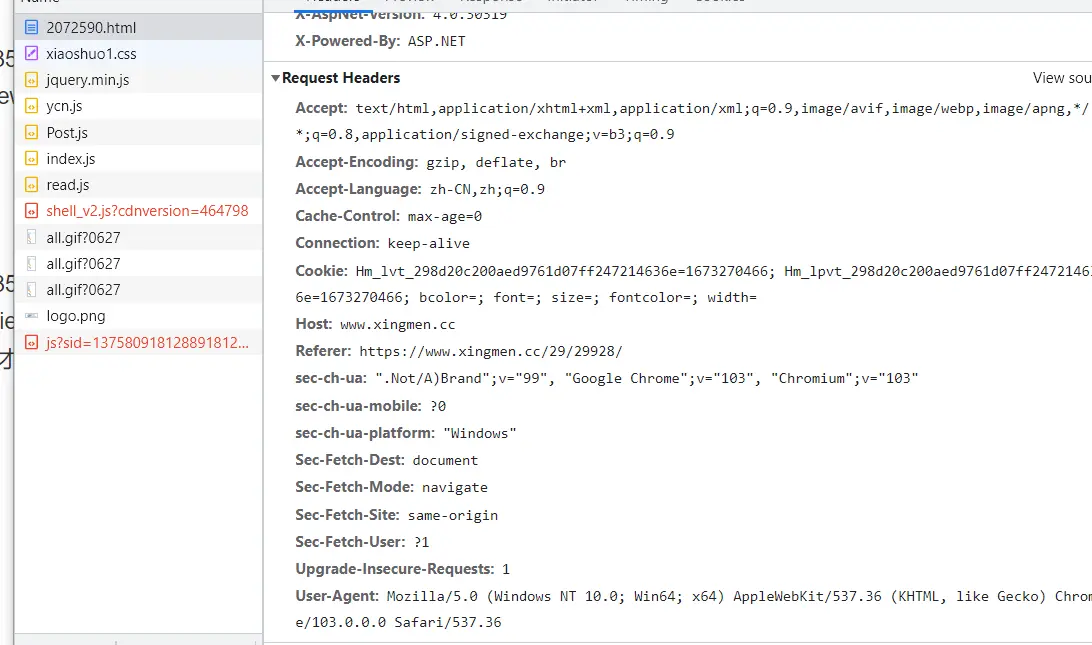
Task: Click the Referer URL value
Action: [x=490, y=351]
